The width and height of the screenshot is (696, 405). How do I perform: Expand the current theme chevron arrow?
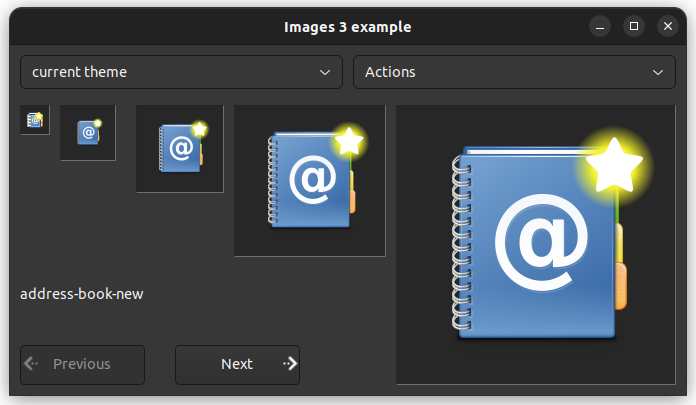tap(324, 72)
